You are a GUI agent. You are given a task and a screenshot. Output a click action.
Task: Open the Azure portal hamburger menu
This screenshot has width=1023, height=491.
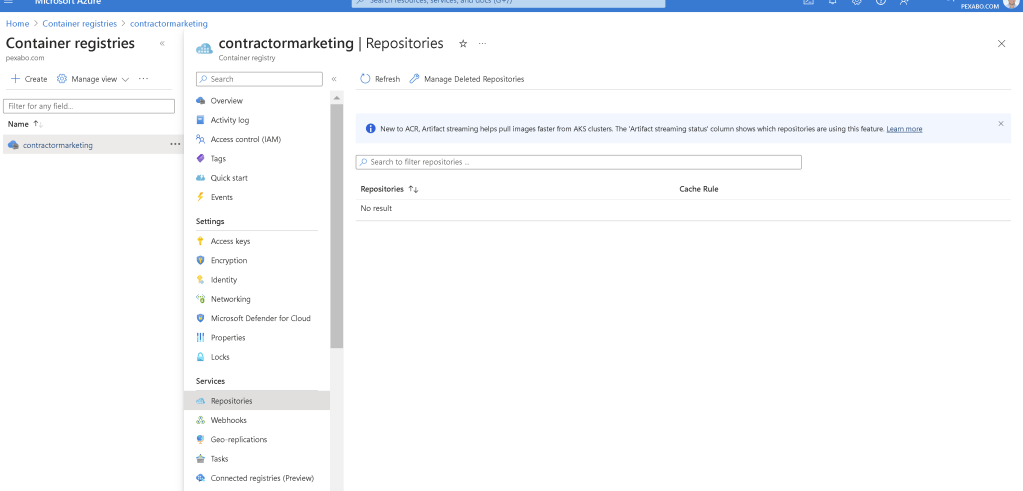click(8, 3)
